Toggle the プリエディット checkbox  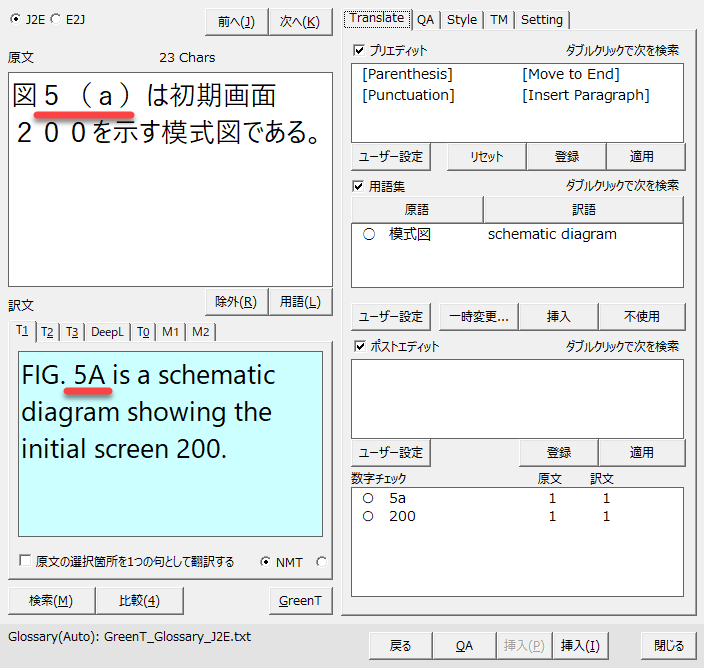click(360, 50)
